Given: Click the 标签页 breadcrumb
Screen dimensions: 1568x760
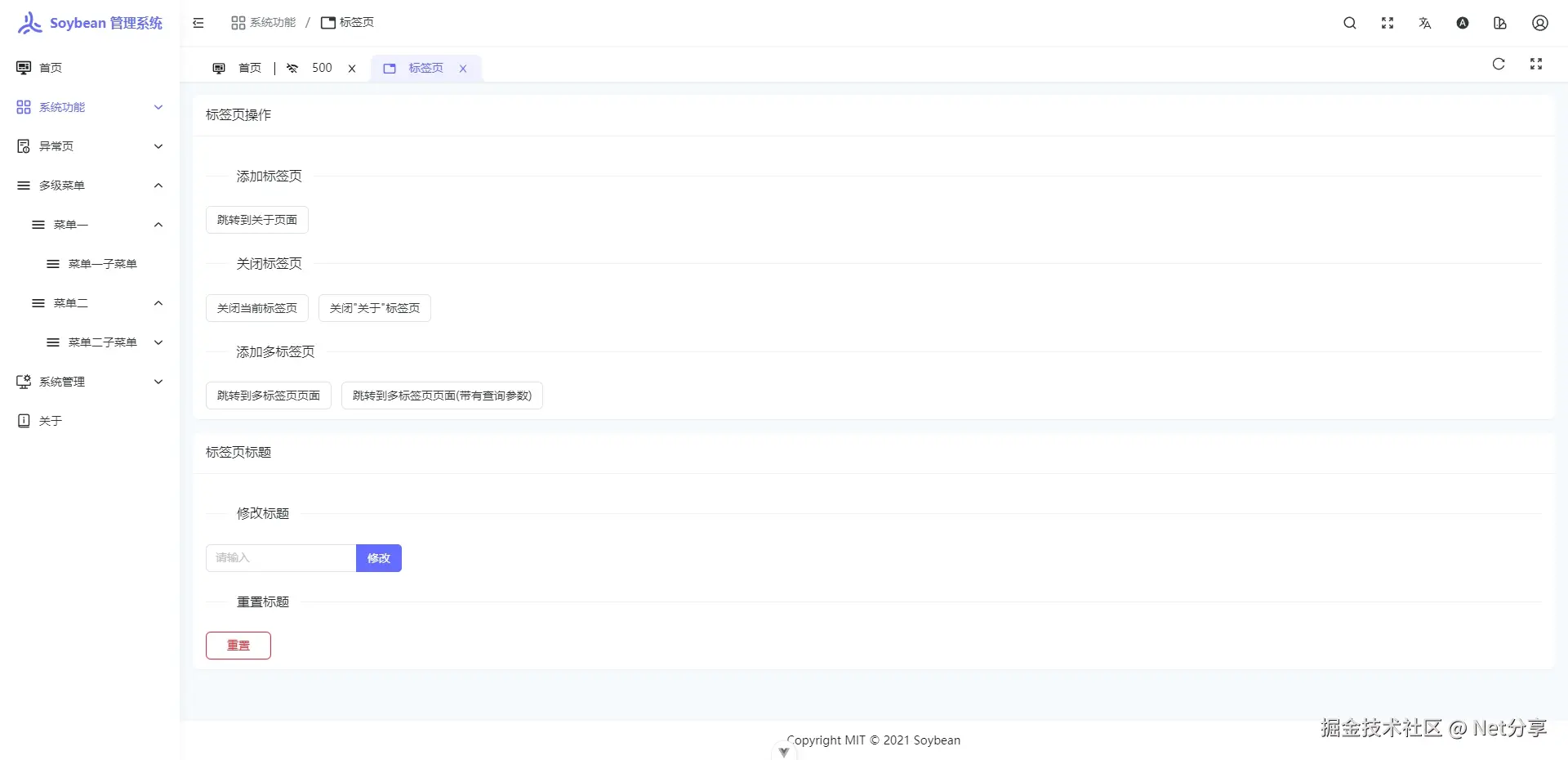Looking at the screenshot, I should tap(347, 23).
